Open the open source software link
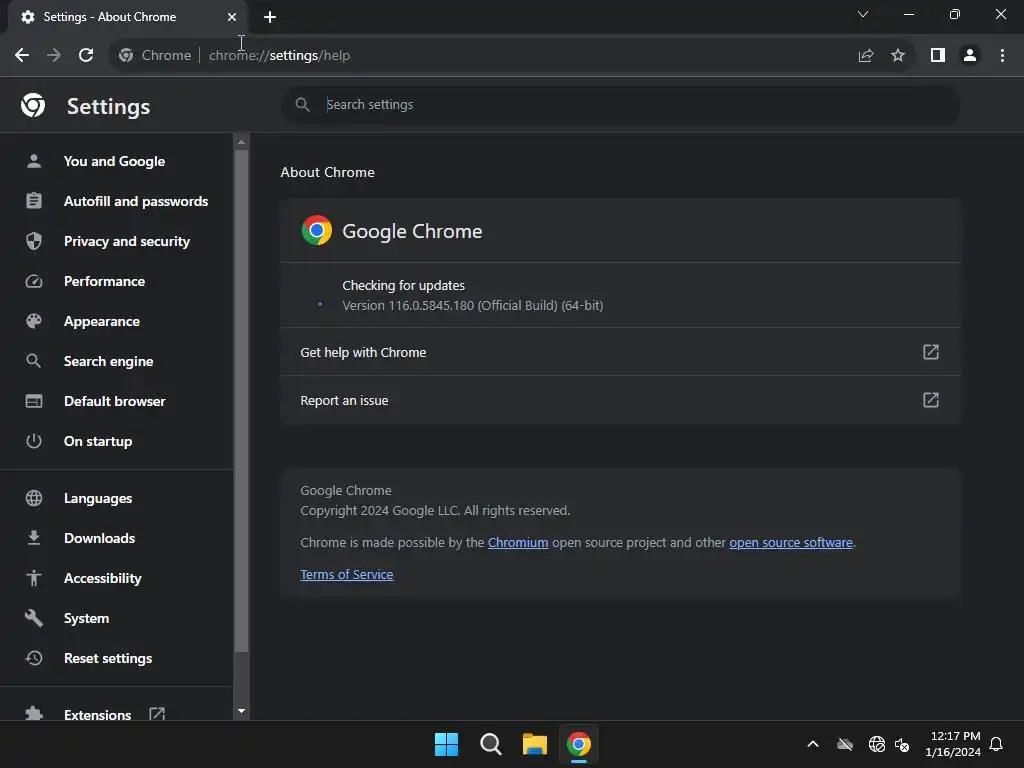 [791, 543]
